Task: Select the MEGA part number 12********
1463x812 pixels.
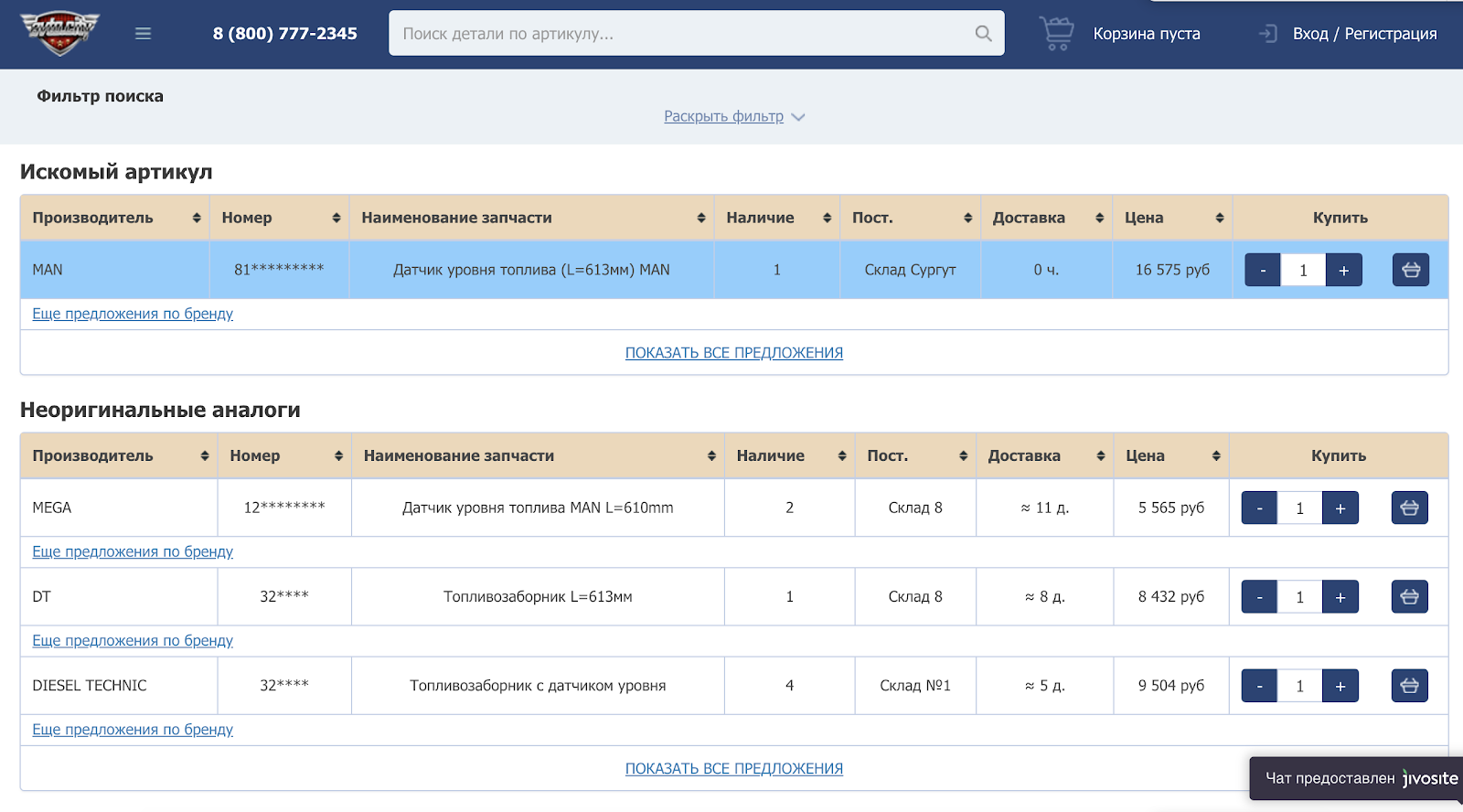Action: 284,507
